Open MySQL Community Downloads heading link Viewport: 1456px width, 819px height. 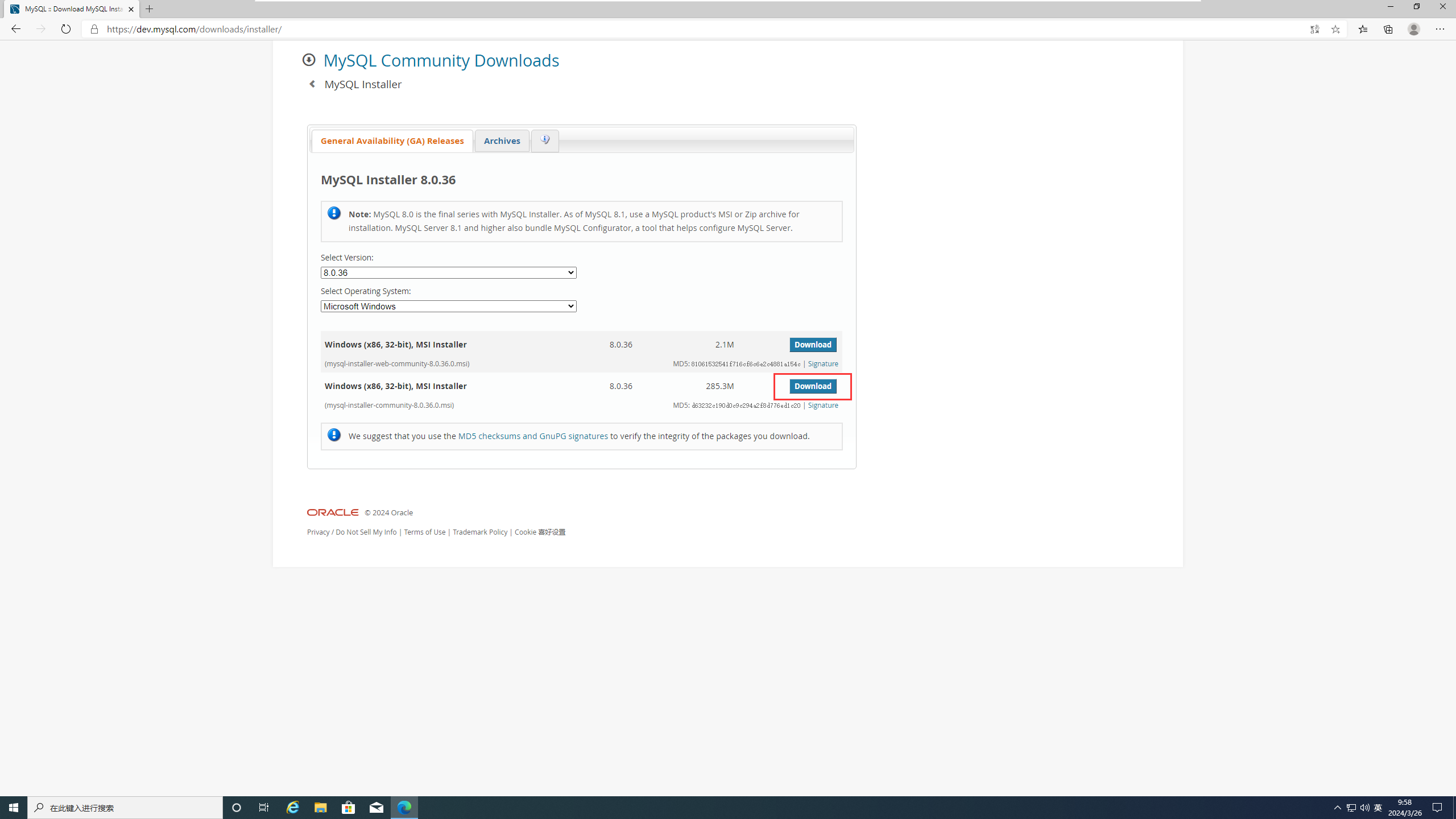pyautogui.click(x=441, y=60)
